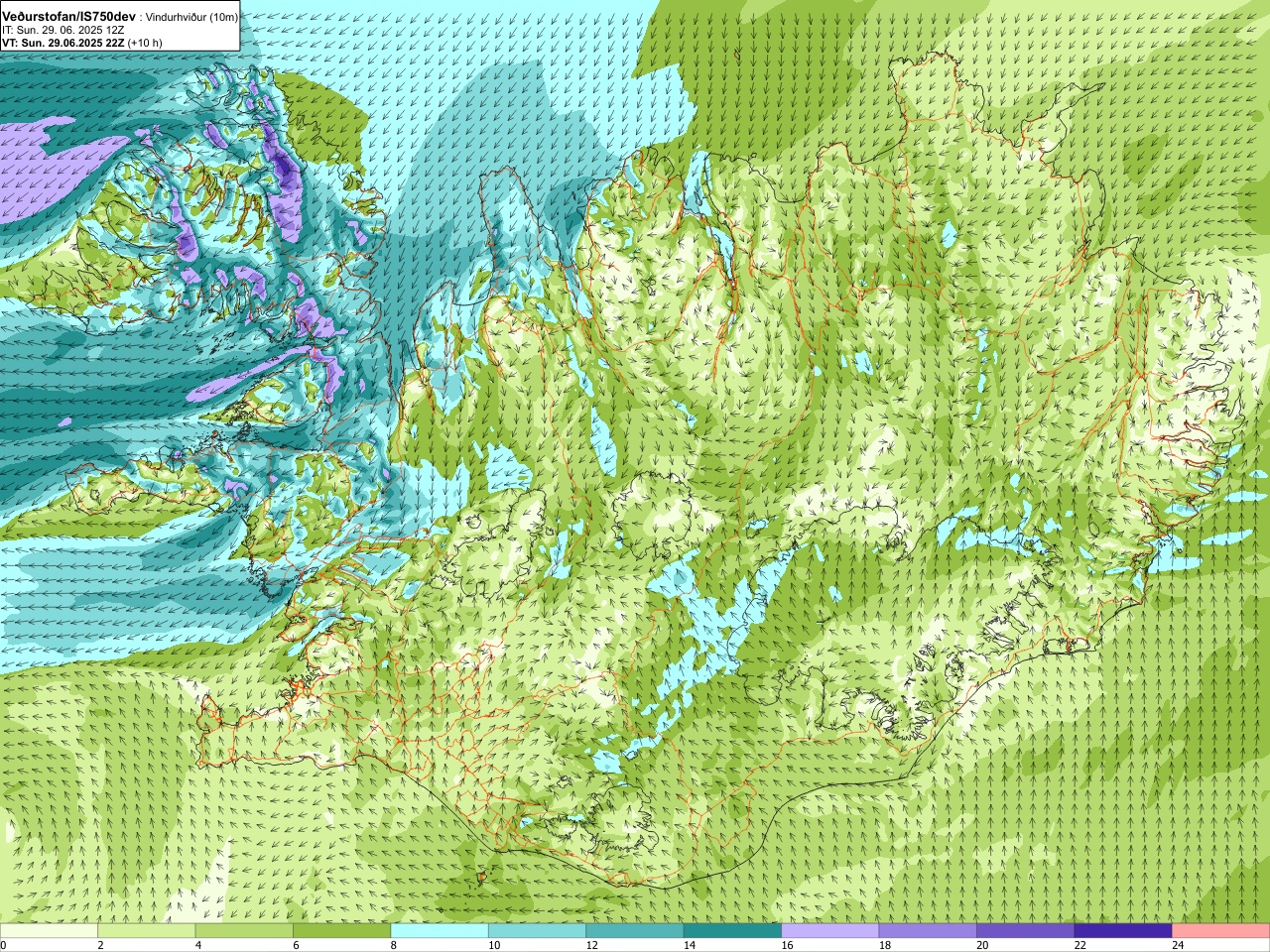
Task: Click the "14" legend scale value
Action: 689,945
